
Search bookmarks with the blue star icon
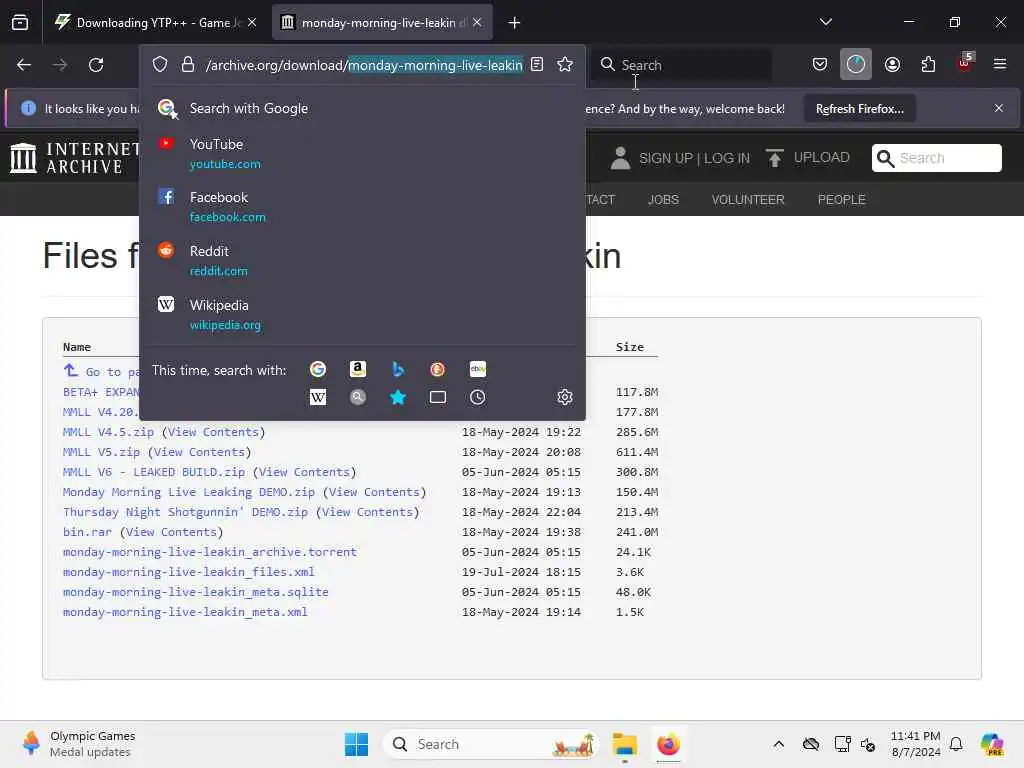[x=398, y=397]
